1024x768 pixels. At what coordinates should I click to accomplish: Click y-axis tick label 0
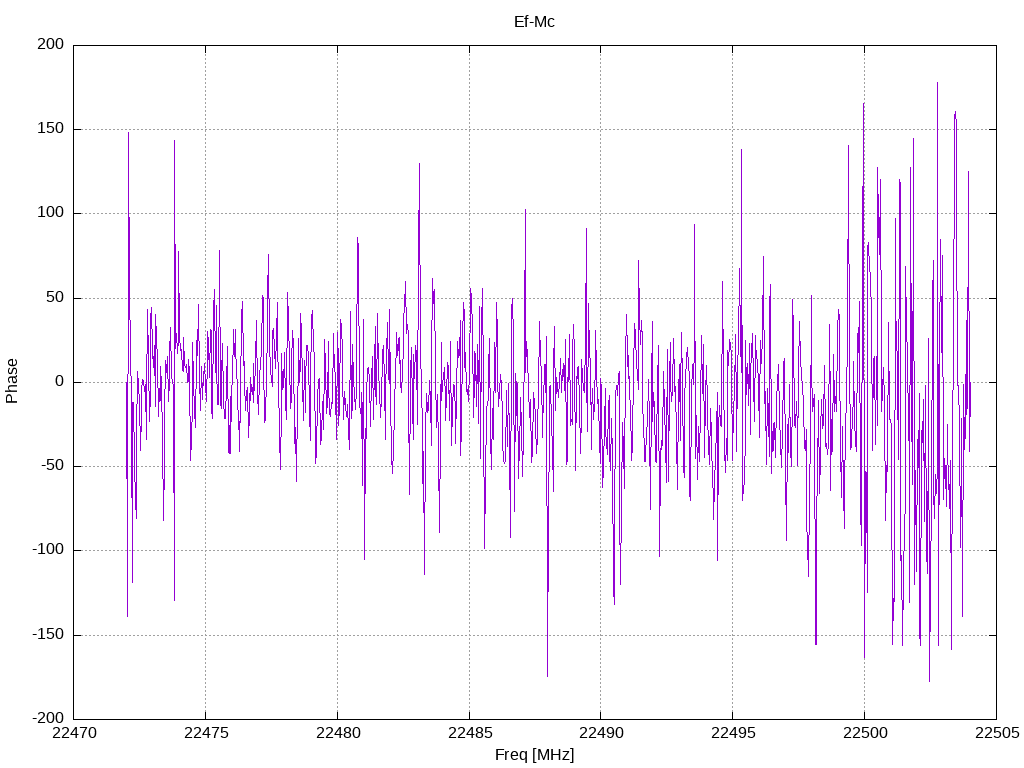click(x=60, y=382)
